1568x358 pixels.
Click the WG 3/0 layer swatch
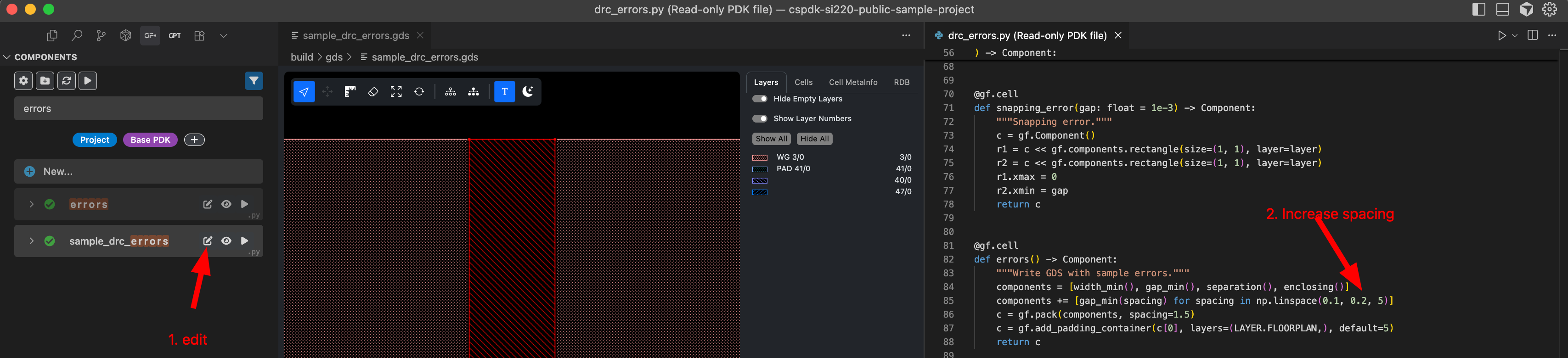point(760,157)
